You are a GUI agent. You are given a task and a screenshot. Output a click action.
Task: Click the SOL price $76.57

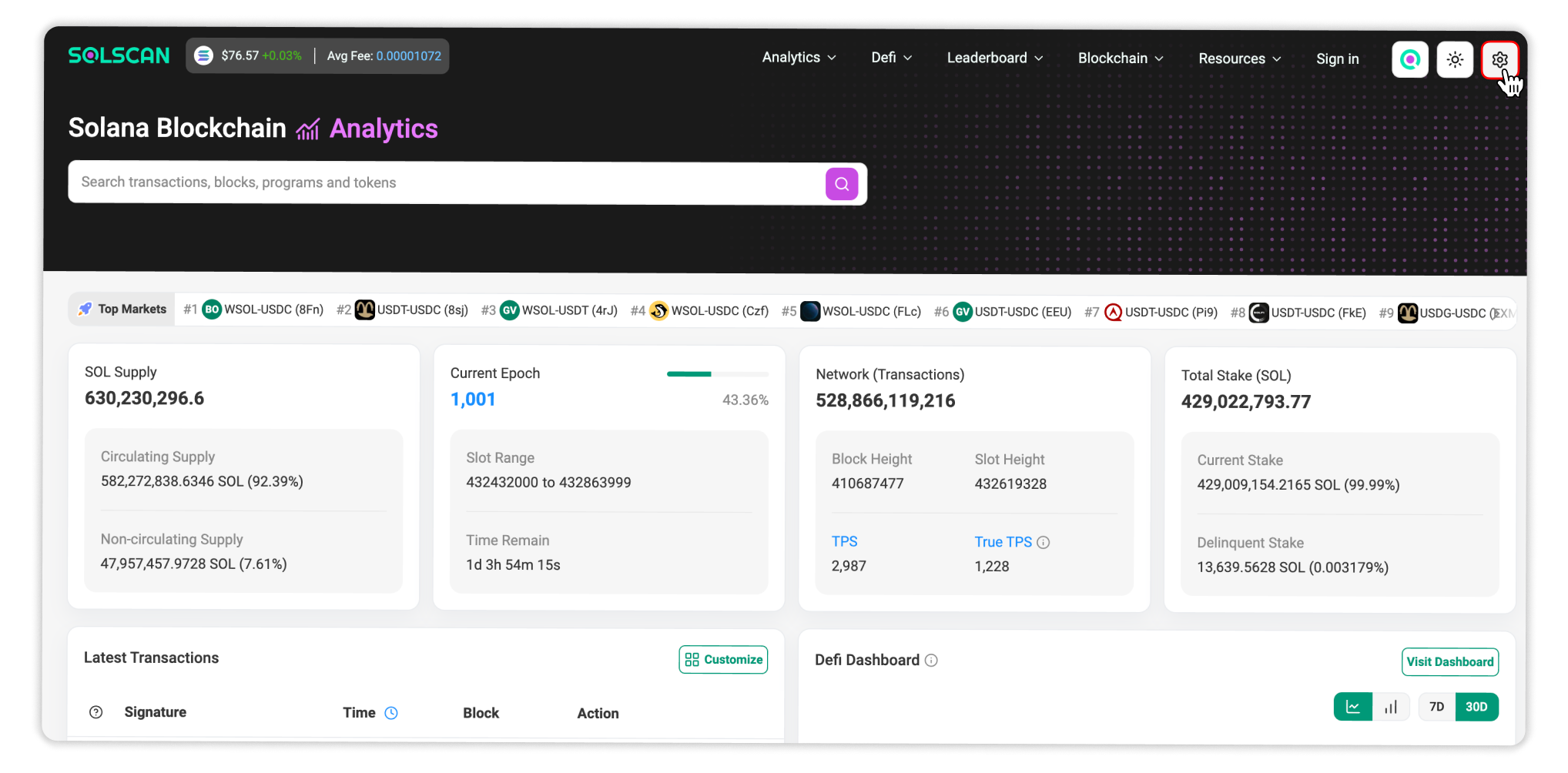(240, 55)
